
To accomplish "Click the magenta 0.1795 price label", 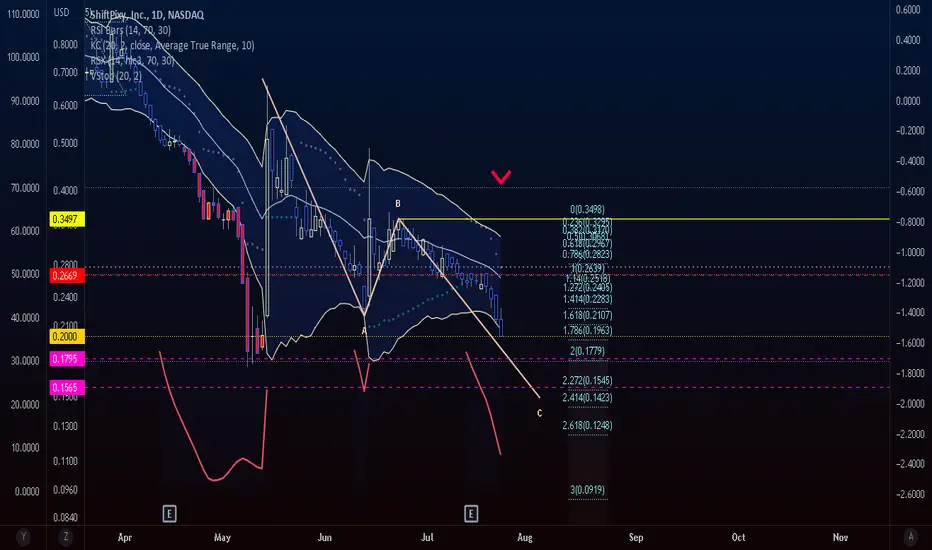I will tap(65, 359).
